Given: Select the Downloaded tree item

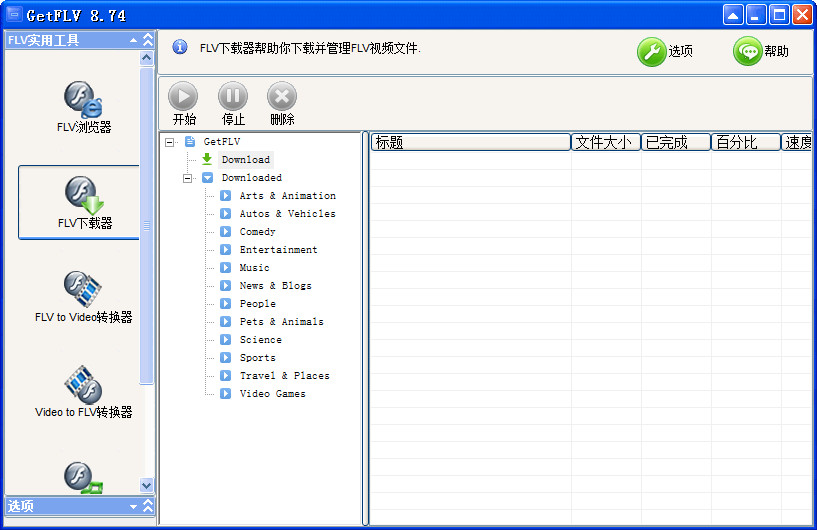Looking at the screenshot, I should [252, 178].
